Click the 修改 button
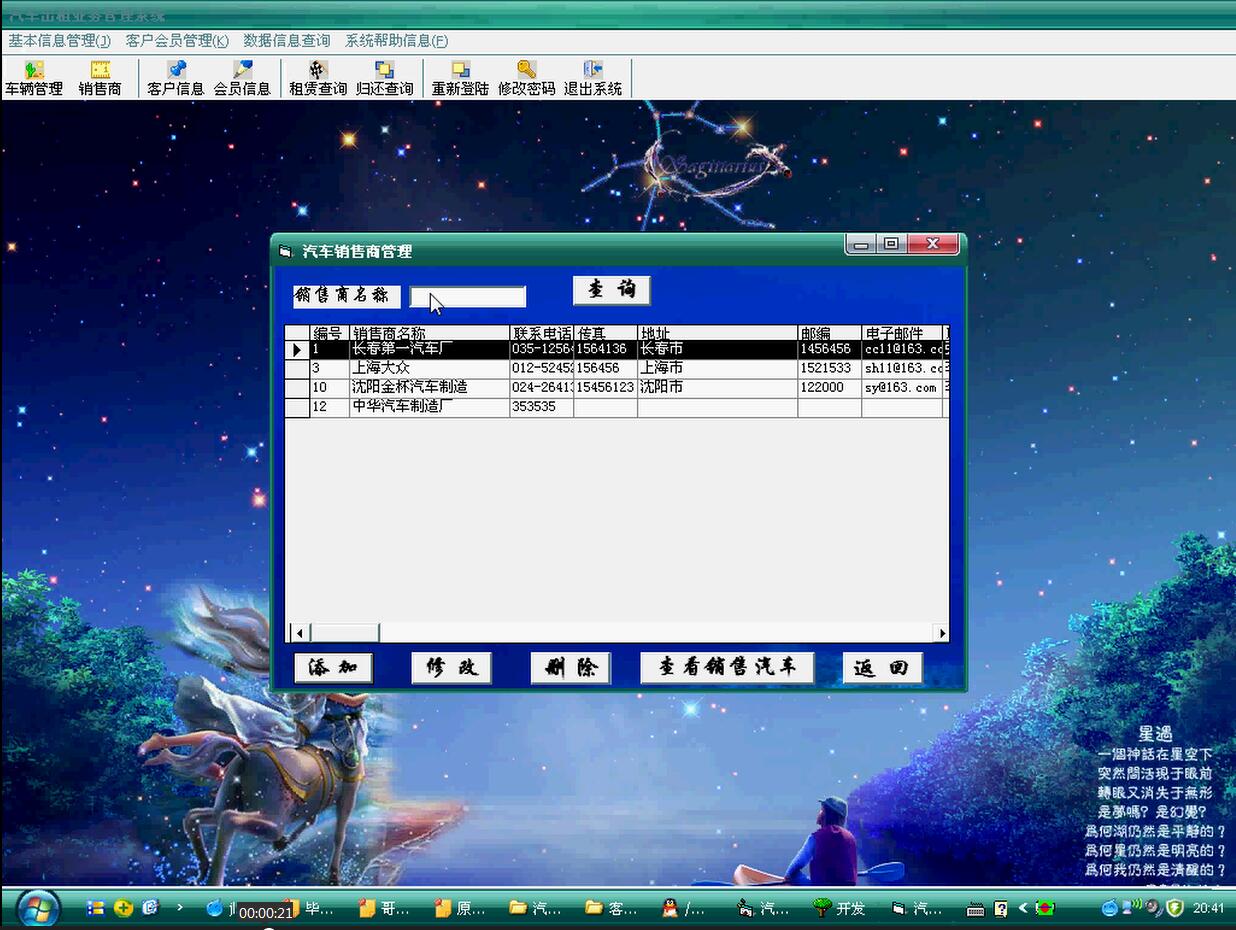Image resolution: width=1236 pixels, height=930 pixels. 452,668
